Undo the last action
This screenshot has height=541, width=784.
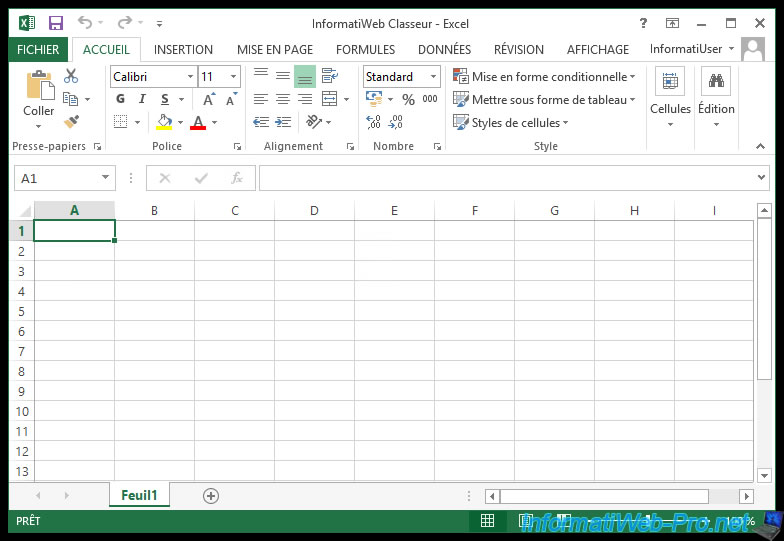84,22
